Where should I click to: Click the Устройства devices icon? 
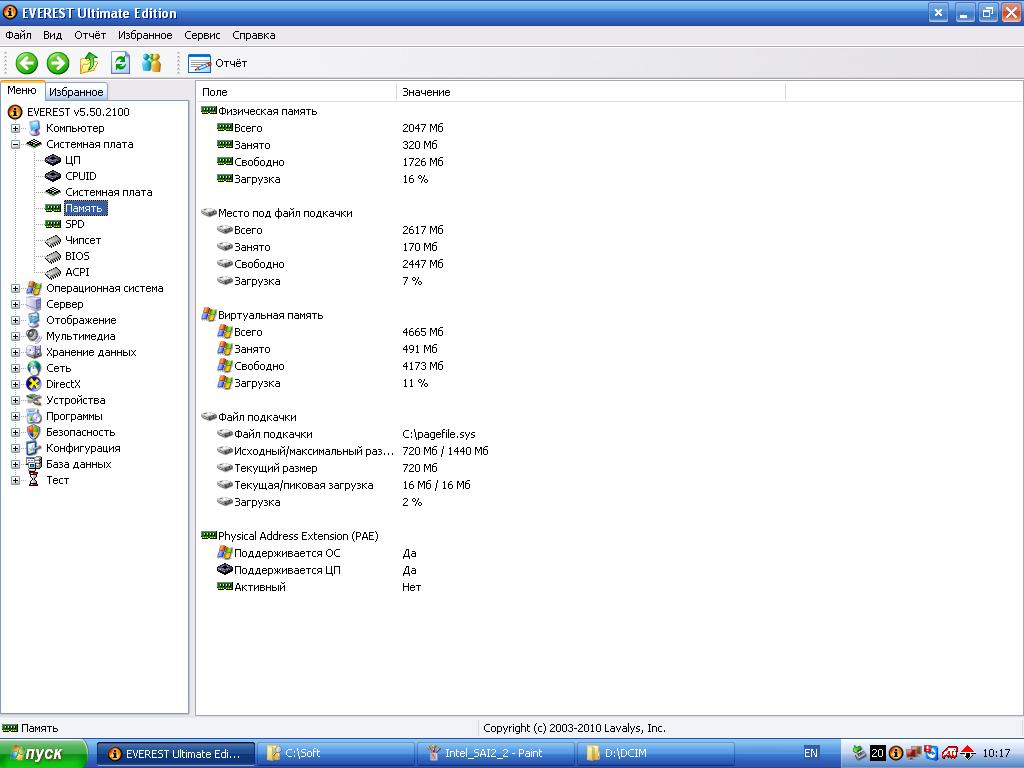[x=34, y=400]
